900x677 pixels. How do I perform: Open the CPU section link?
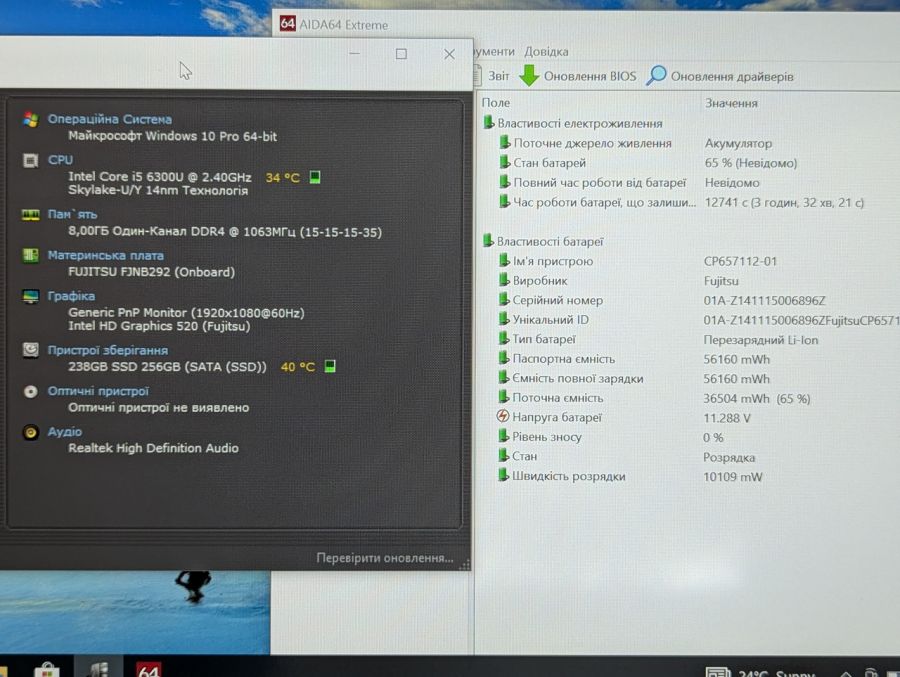60,160
